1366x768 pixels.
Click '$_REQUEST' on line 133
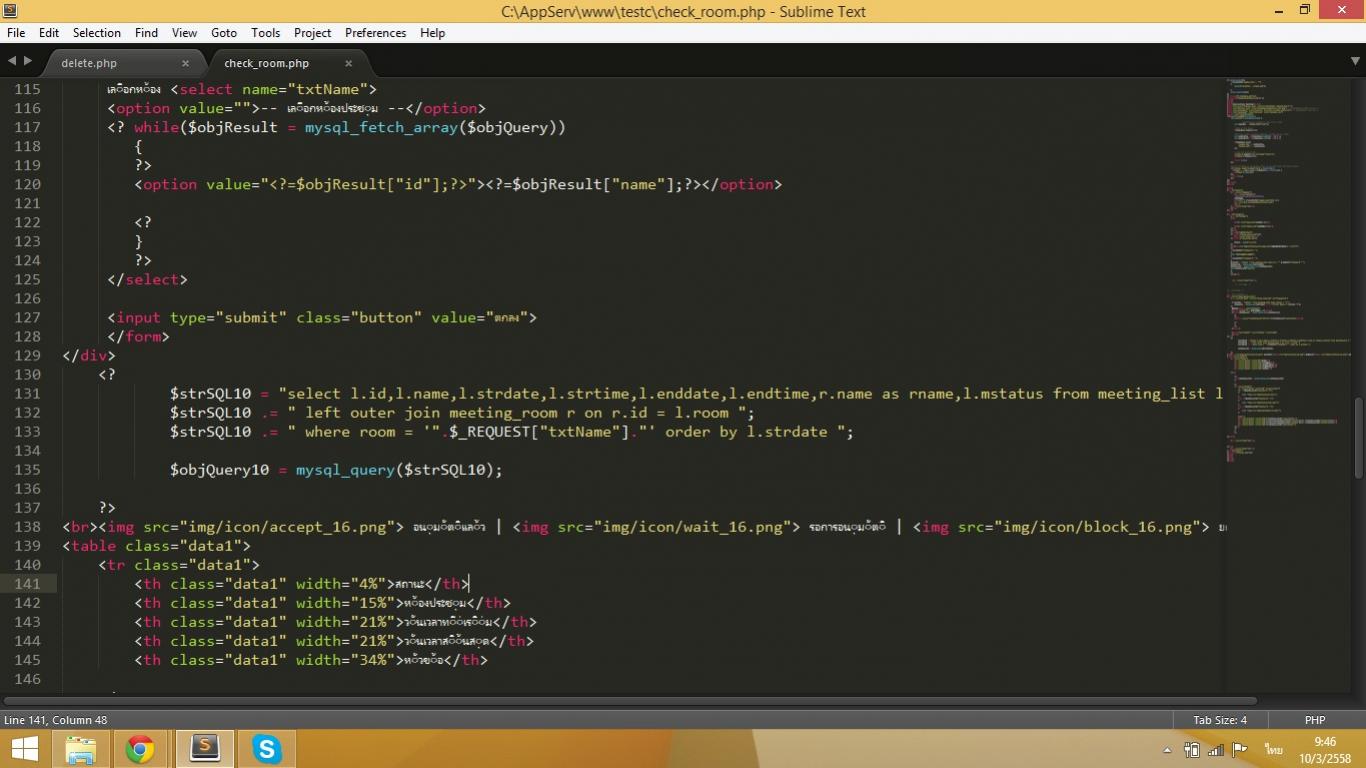[489, 431]
